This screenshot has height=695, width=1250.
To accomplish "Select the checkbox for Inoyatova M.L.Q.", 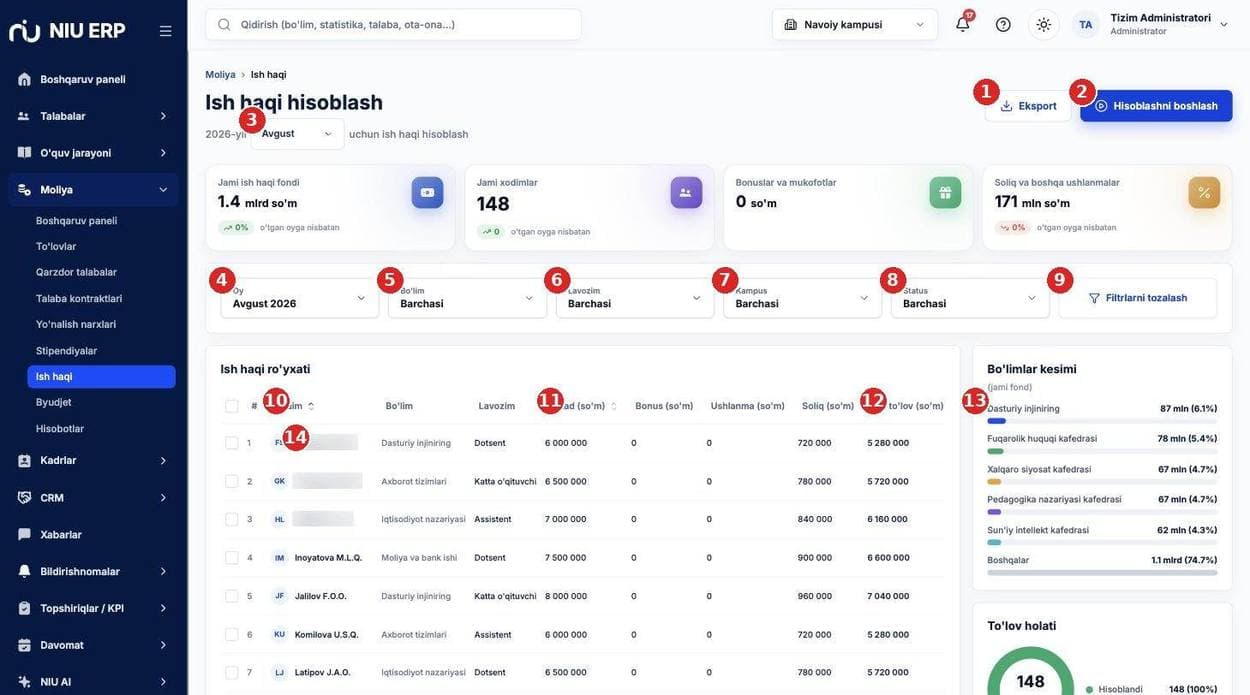I will [x=232, y=558].
